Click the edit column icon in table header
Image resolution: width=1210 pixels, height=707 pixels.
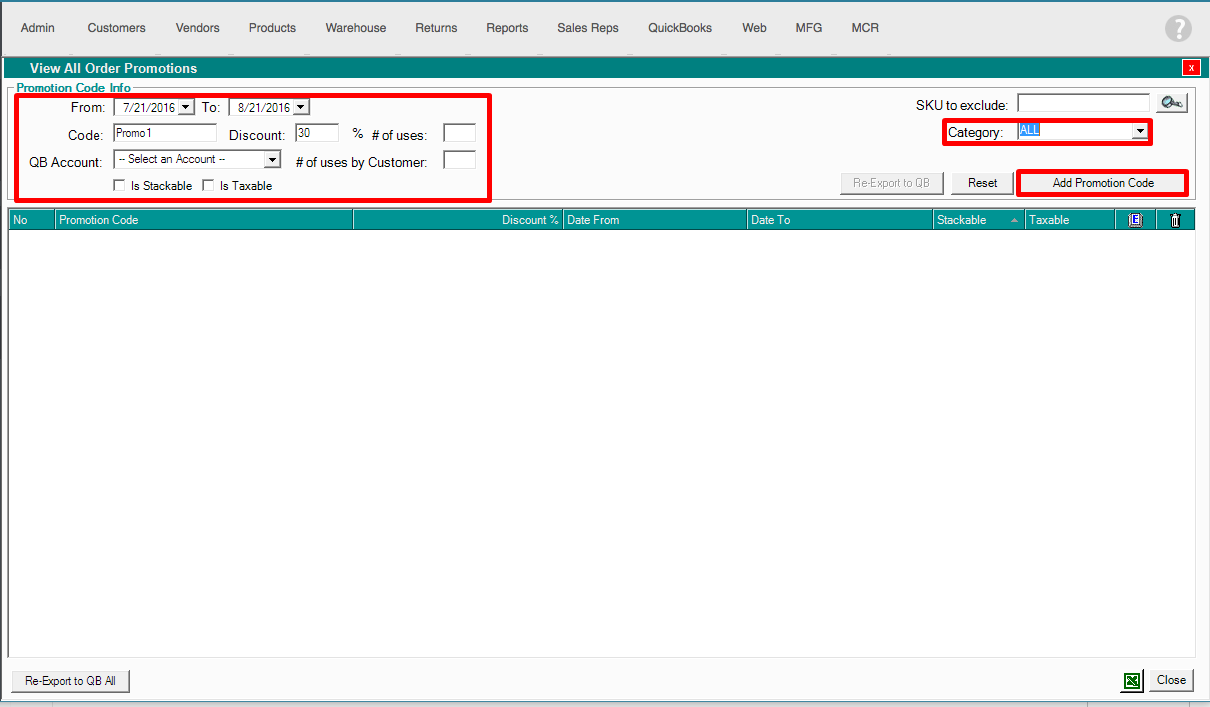pos(1135,220)
